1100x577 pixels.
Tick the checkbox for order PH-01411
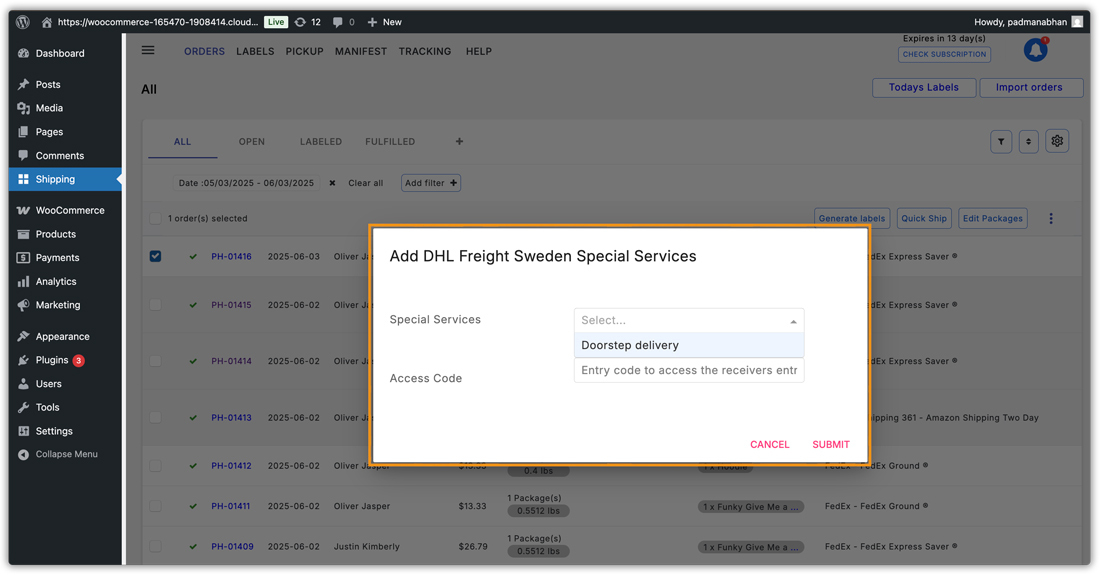tap(155, 506)
